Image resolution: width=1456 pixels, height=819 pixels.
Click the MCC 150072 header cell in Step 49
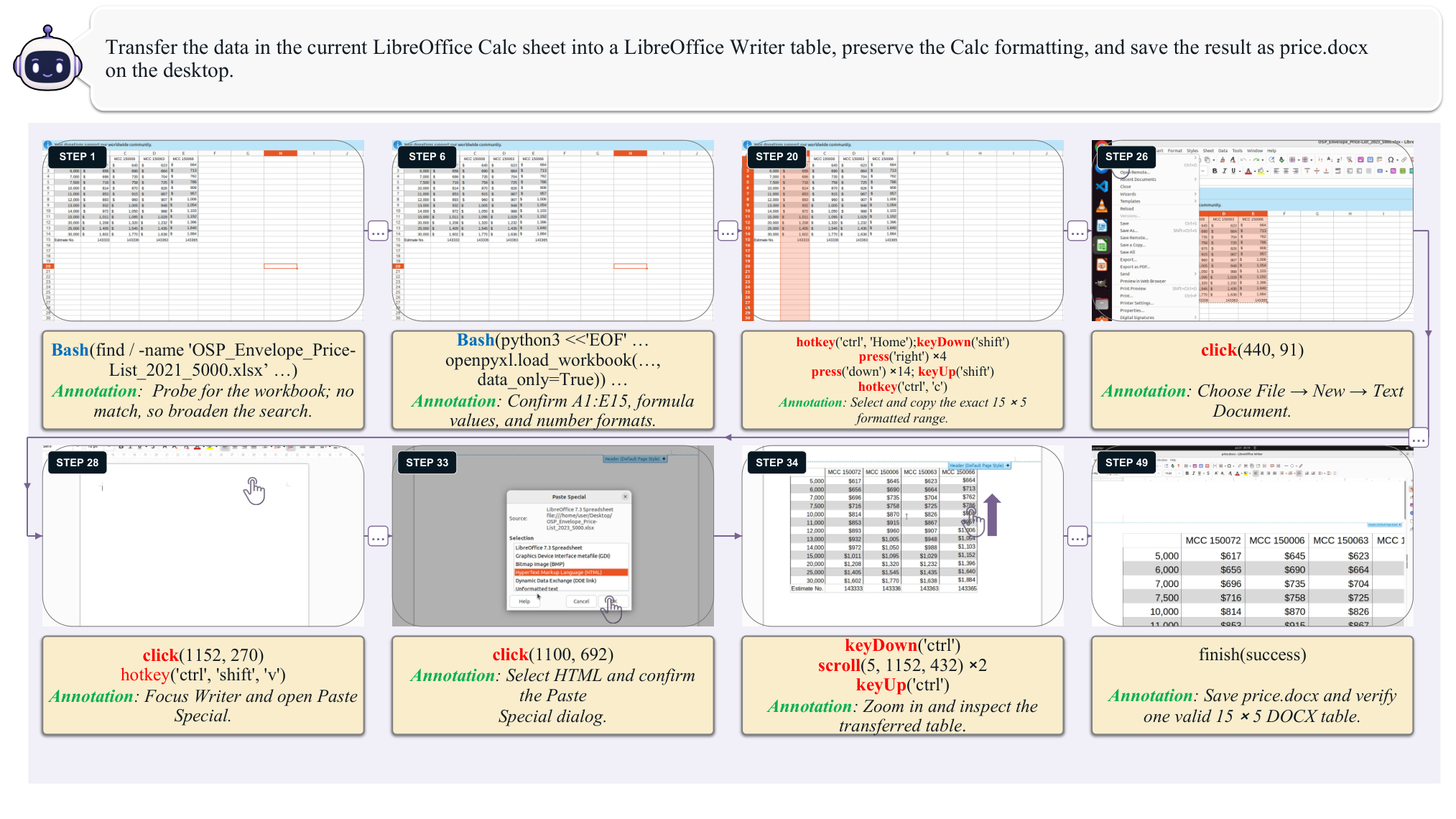pos(1212,540)
